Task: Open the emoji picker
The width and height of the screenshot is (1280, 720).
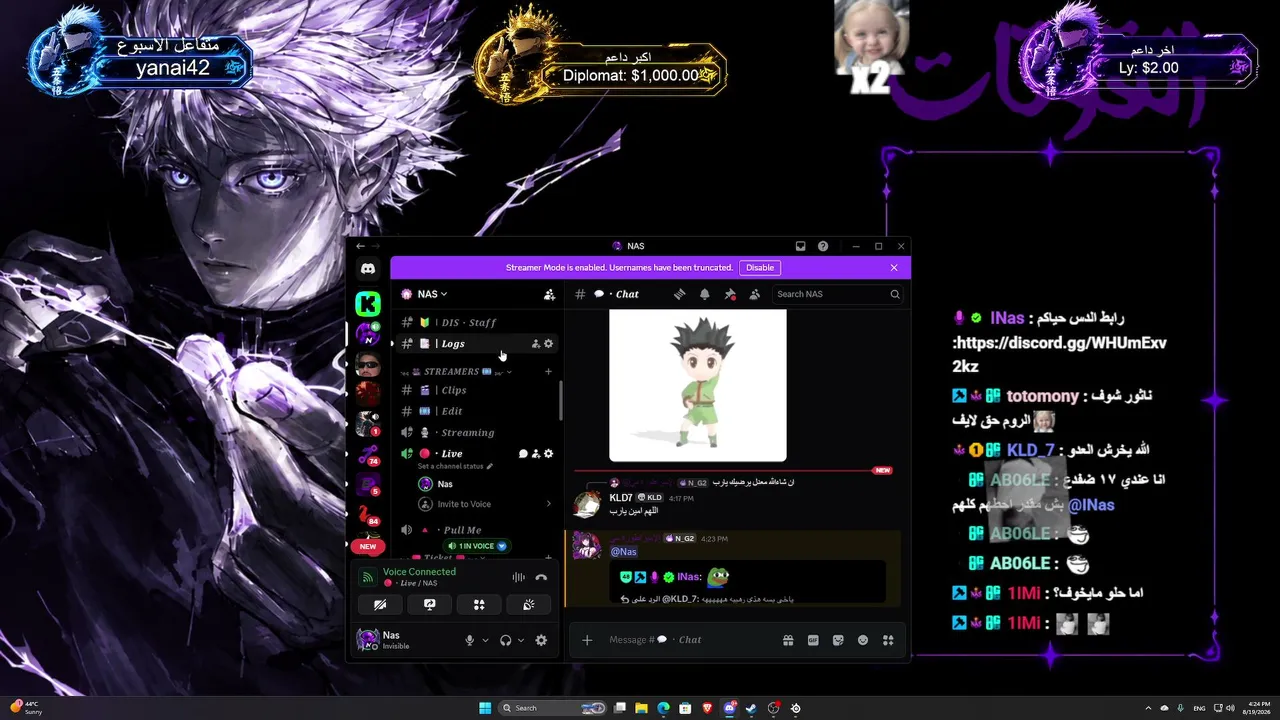Action: (x=863, y=640)
